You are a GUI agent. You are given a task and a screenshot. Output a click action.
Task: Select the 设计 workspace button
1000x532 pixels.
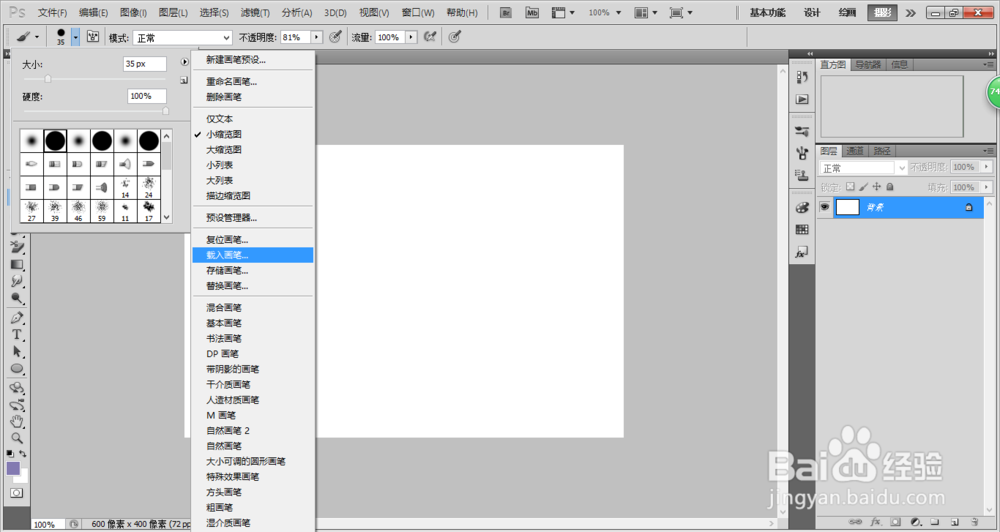click(812, 13)
